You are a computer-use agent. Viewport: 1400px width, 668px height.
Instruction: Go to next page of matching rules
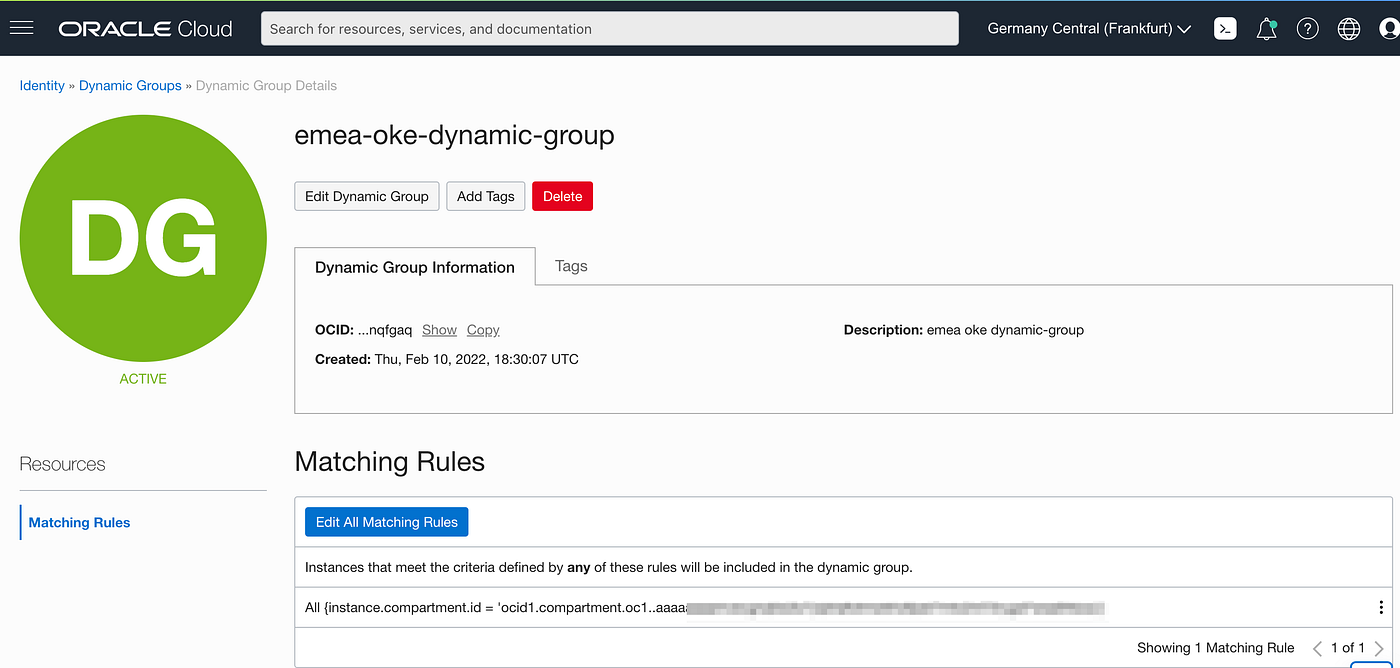pos(1379,648)
